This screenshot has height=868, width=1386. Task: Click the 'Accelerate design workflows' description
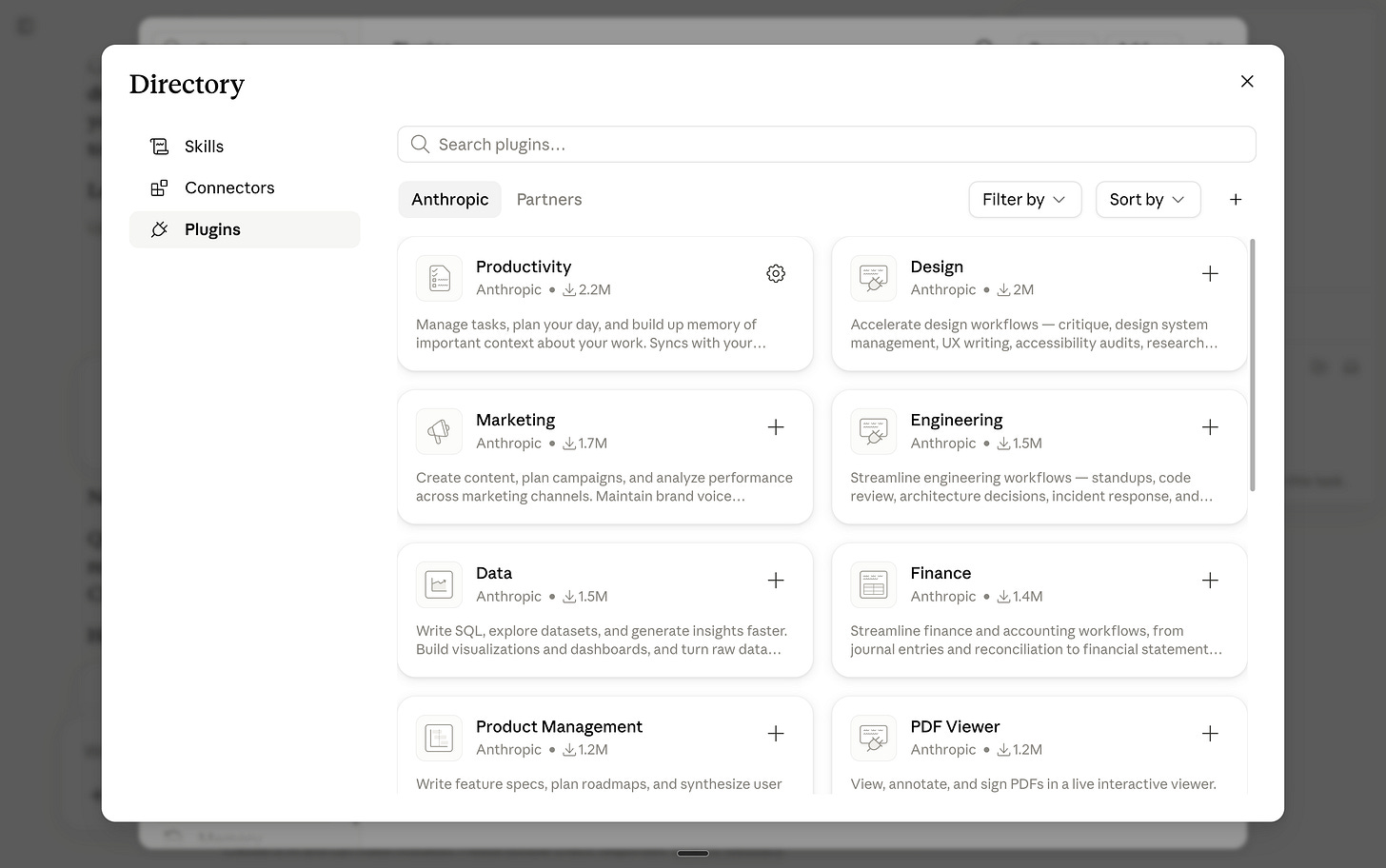tap(1034, 334)
